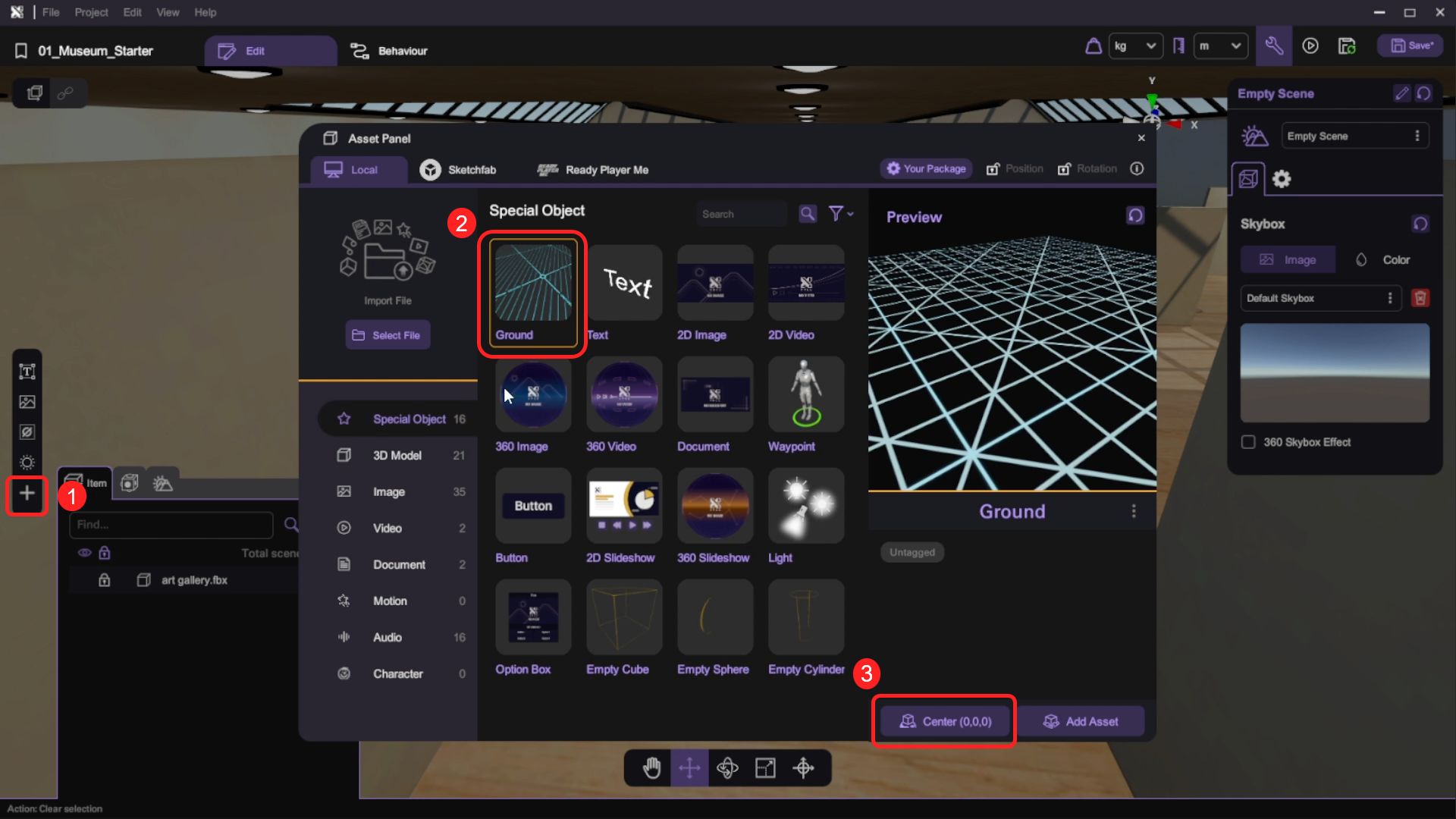Toggle Position lock in Asset Panel header
Screen dimensions: 1456x819
993,169
